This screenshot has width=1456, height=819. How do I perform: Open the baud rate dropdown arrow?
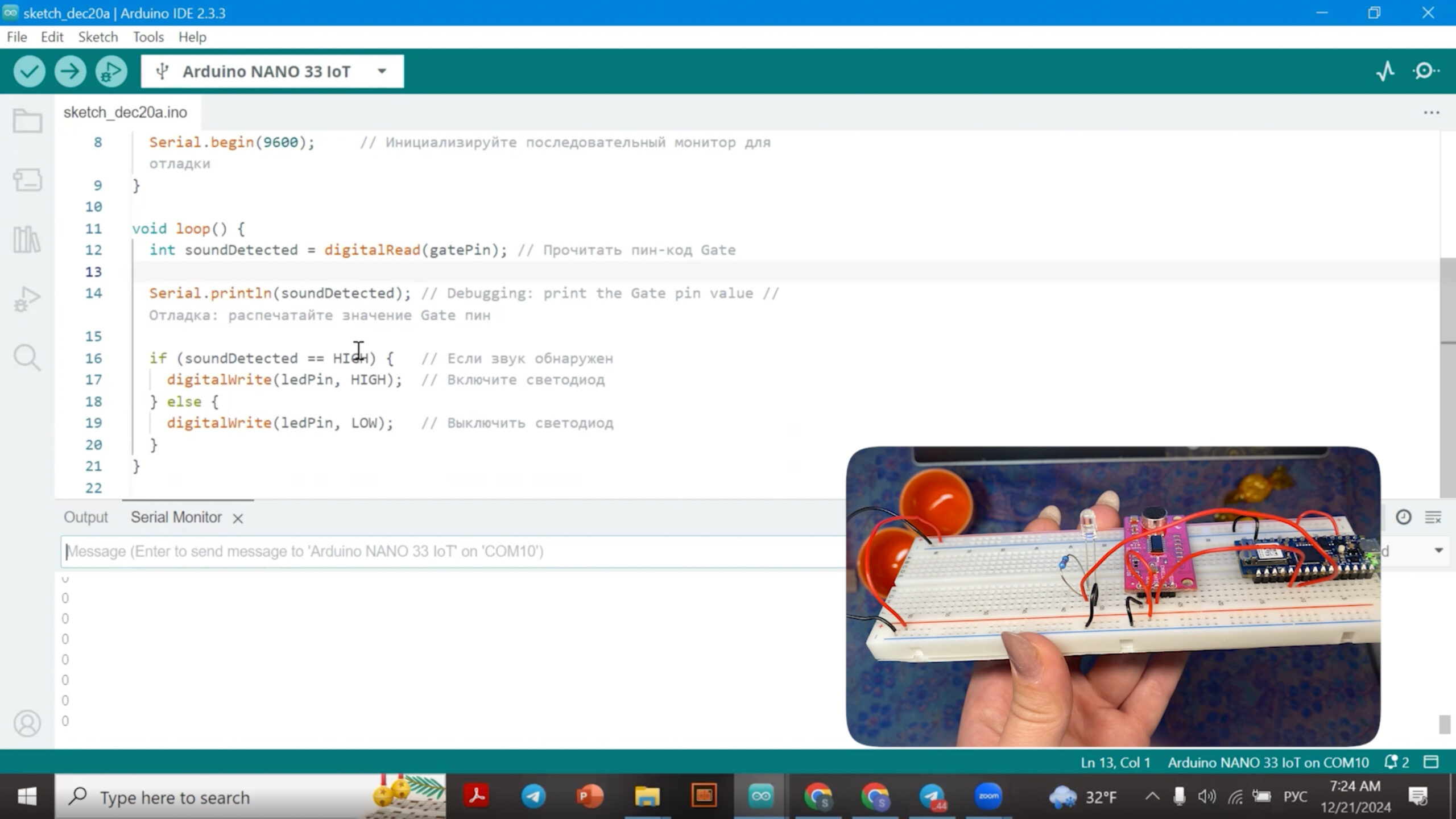point(1438,551)
